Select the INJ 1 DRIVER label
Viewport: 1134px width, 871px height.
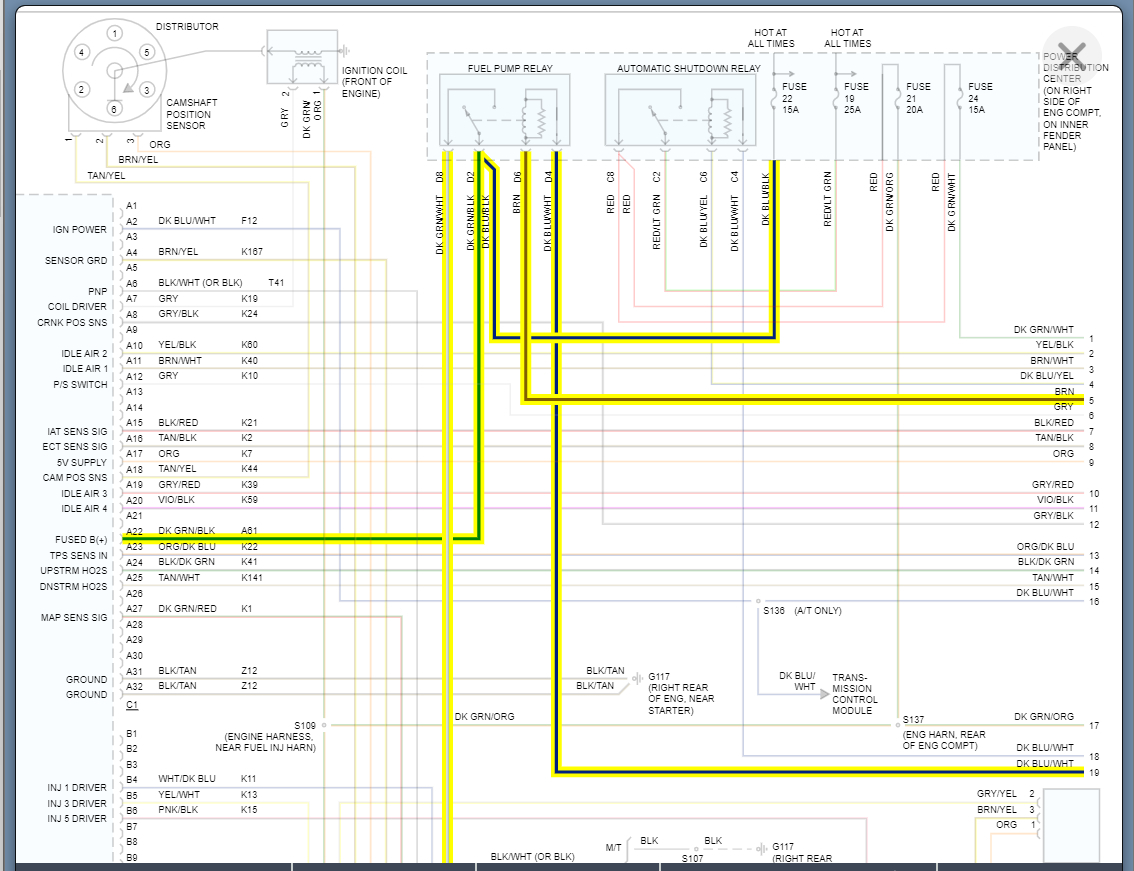click(76, 788)
